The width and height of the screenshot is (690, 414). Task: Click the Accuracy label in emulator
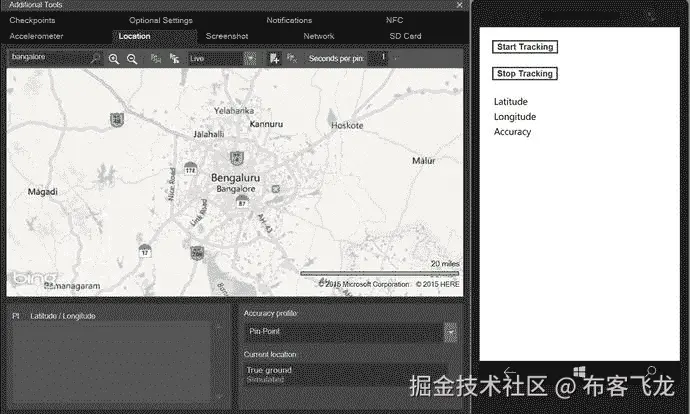(x=512, y=132)
